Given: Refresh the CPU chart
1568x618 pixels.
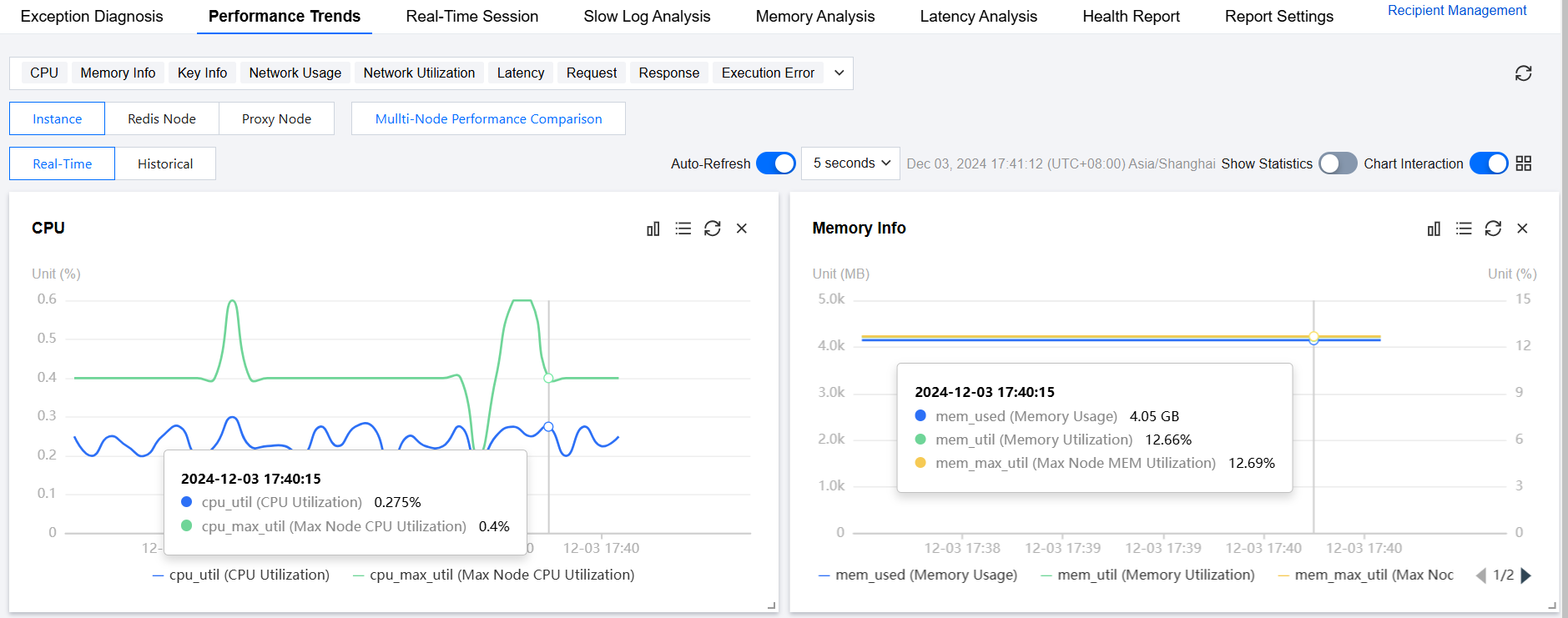Looking at the screenshot, I should [713, 229].
